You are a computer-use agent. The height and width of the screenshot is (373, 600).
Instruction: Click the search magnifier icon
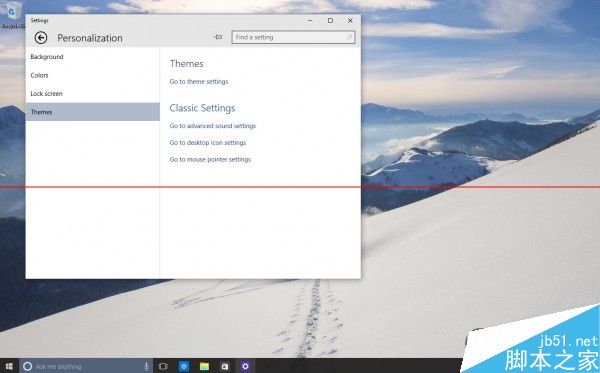pos(349,37)
